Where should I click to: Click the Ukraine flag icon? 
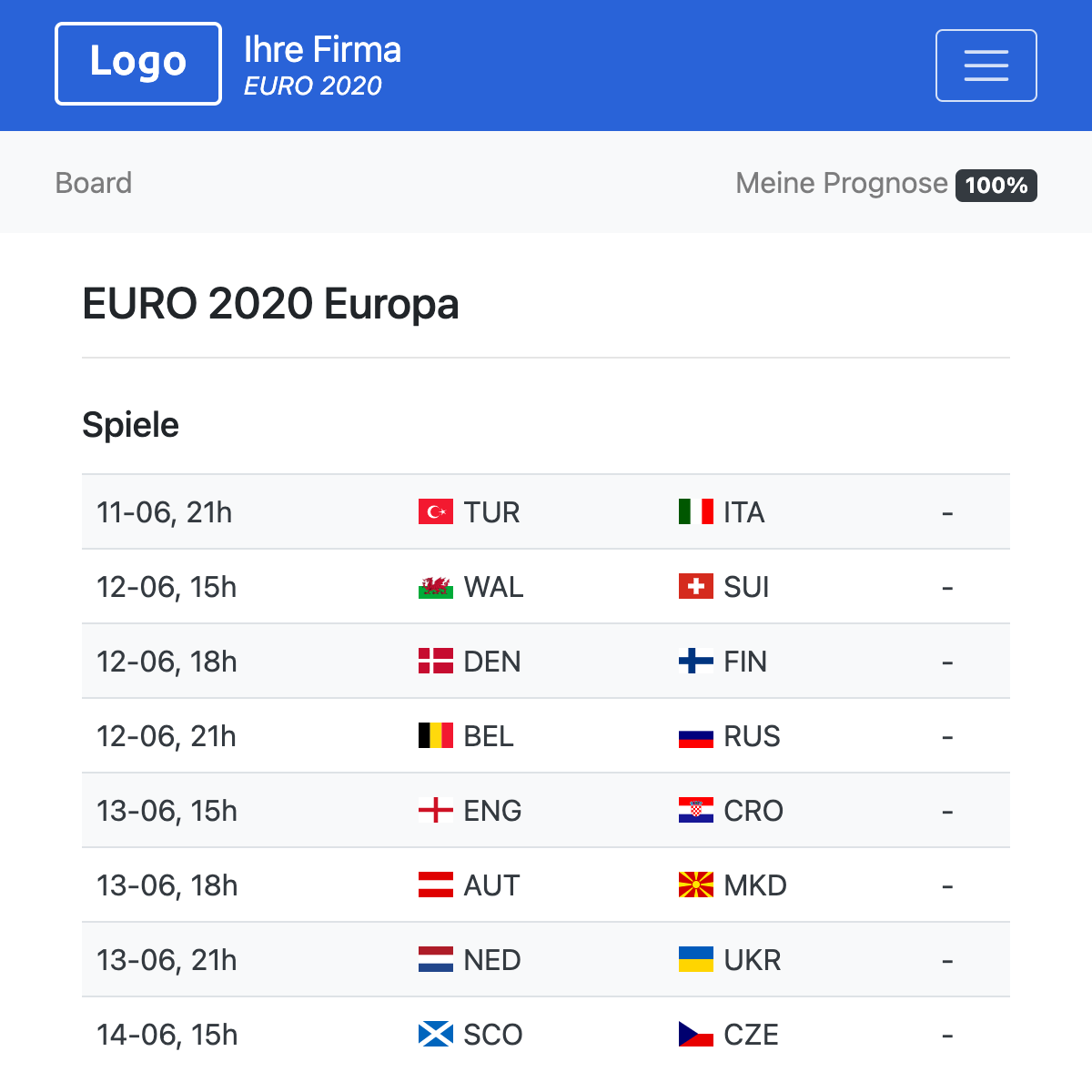[x=694, y=959]
